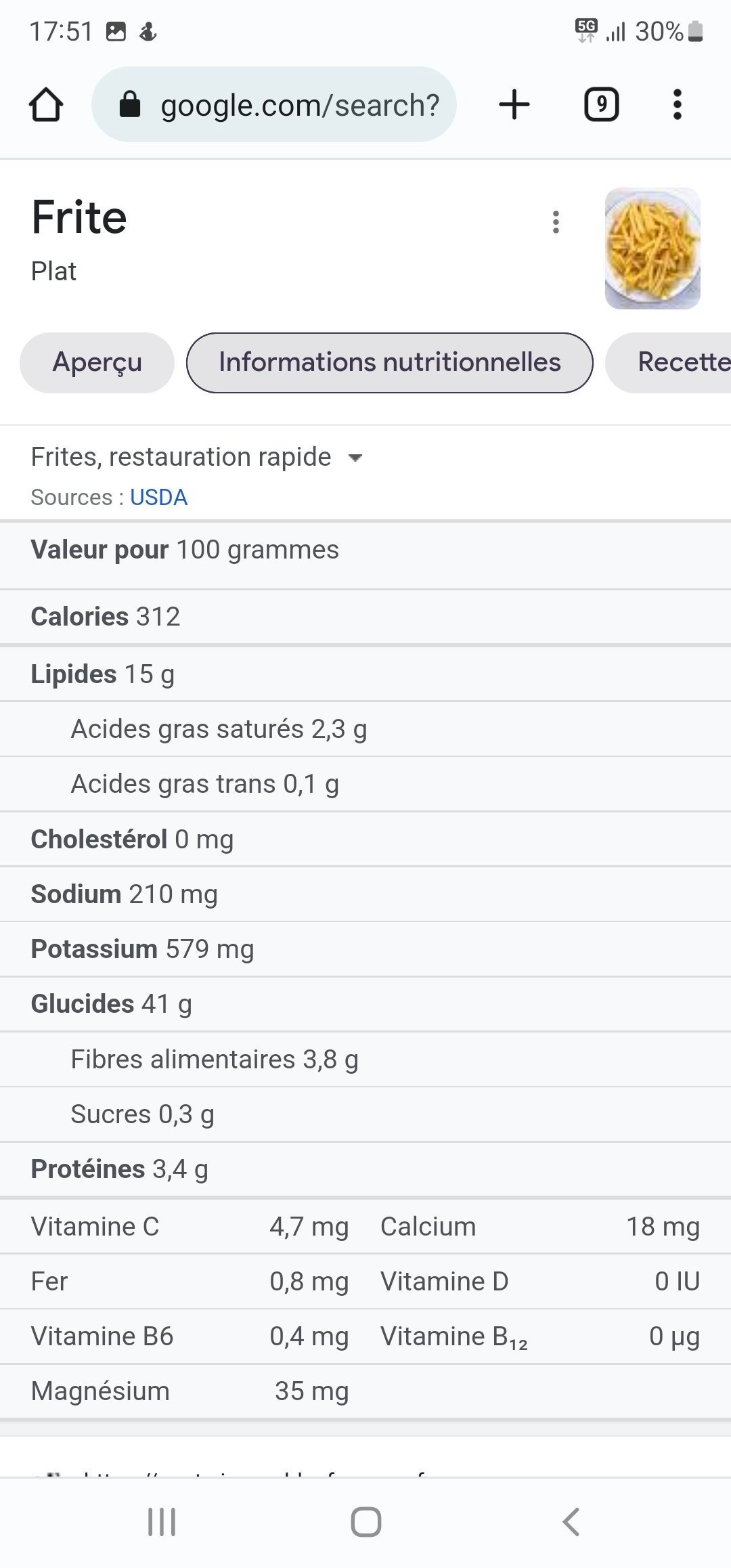The image size is (731, 1568).
Task: Switch to the Aperçu tab
Action: pos(97,362)
